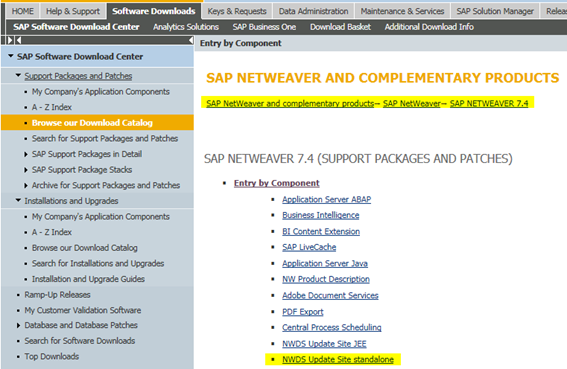Collapse Support Packages and Patches node
567x369 pixels.
[18, 76]
